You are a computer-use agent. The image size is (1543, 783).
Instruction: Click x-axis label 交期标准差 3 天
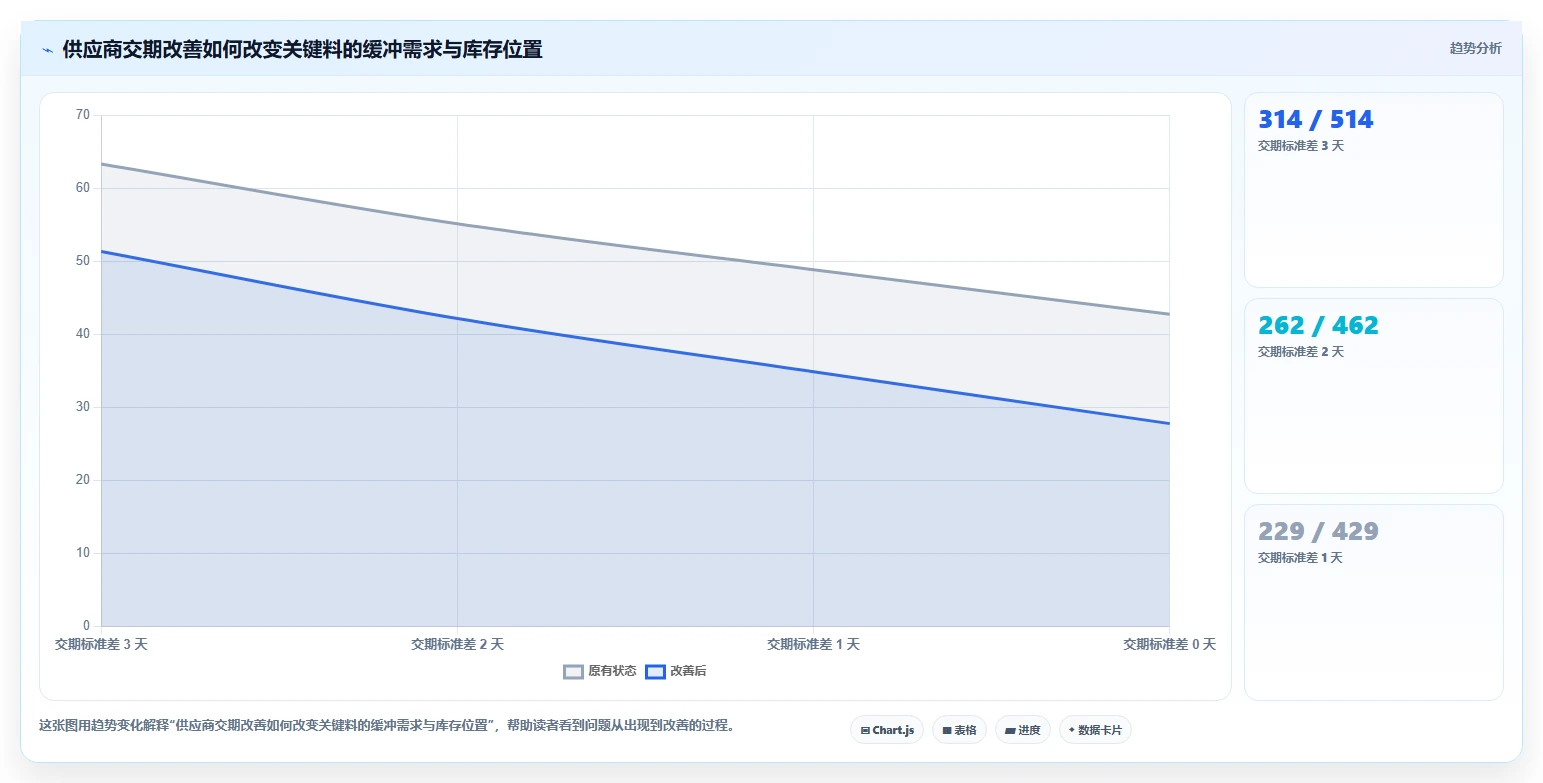(101, 644)
